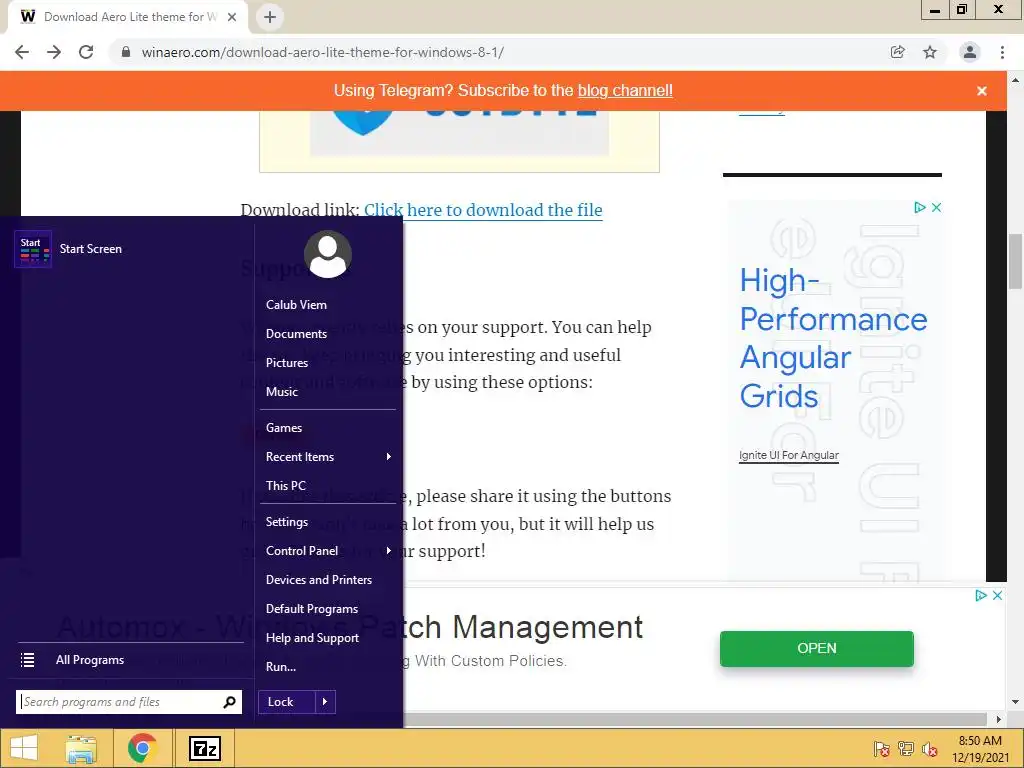Viewport: 1024px width, 768px height.
Task: Open Default Programs
Action: [312, 609]
